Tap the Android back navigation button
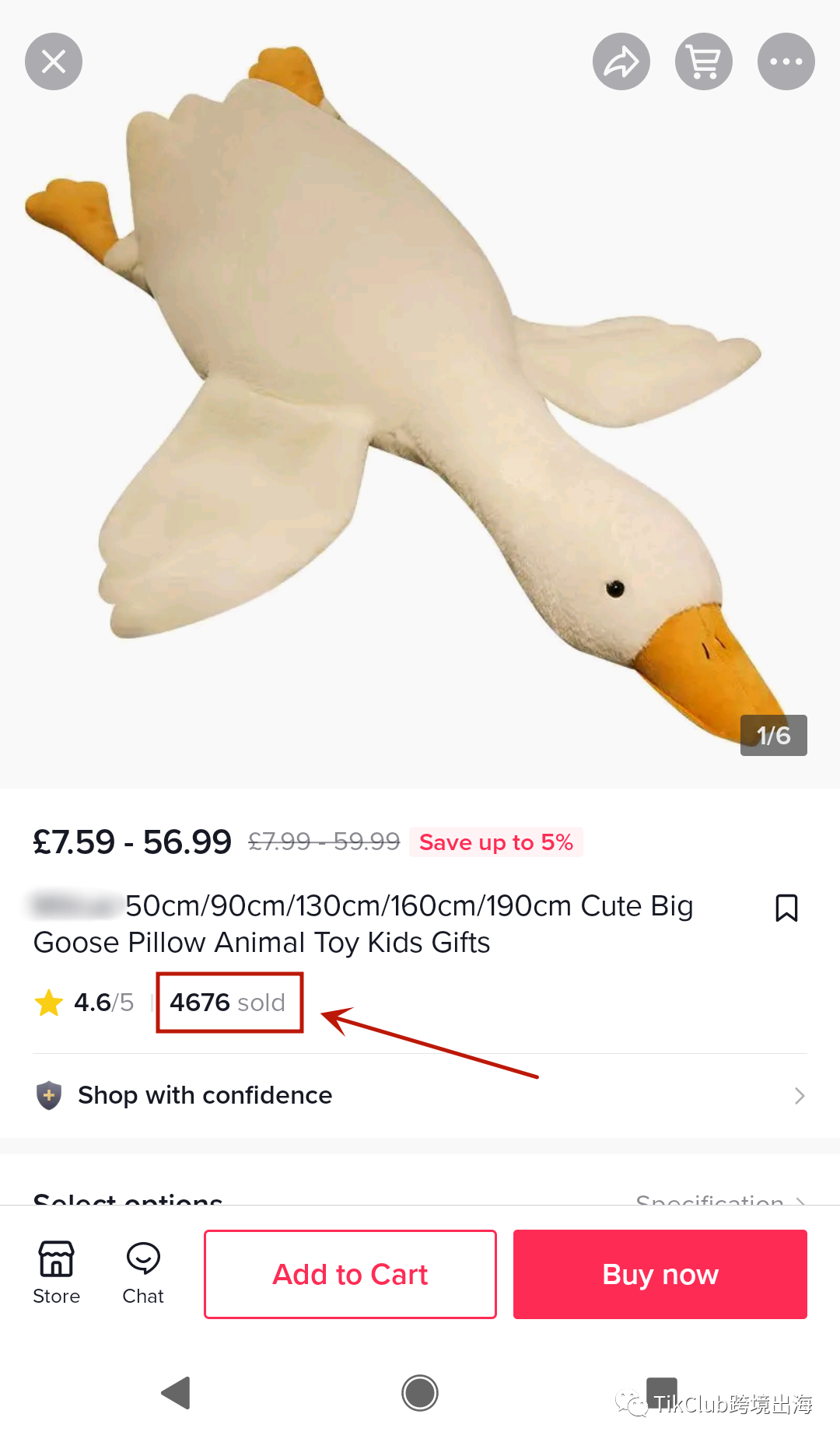This screenshot has height=1442, width=840. pos(177,1392)
